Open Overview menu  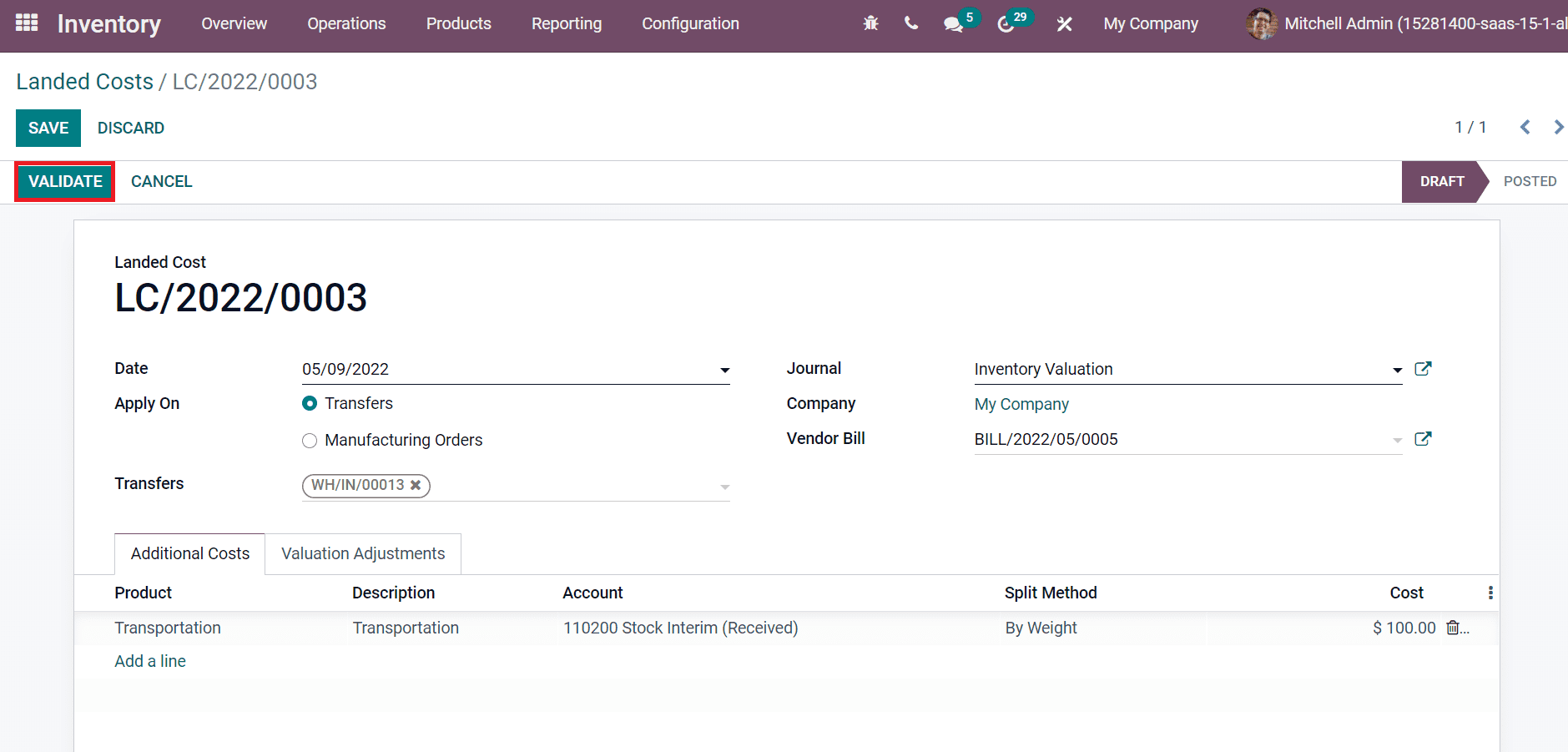point(234,23)
